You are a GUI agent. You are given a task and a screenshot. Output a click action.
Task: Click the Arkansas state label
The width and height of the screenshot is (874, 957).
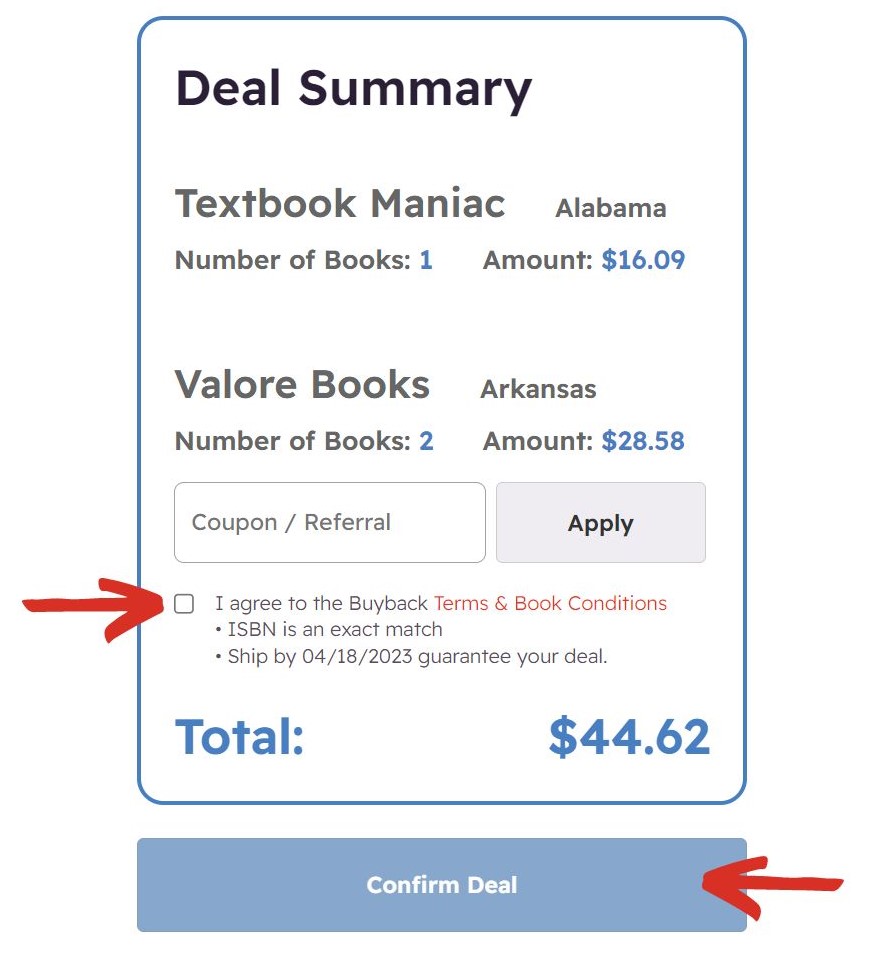pos(538,389)
